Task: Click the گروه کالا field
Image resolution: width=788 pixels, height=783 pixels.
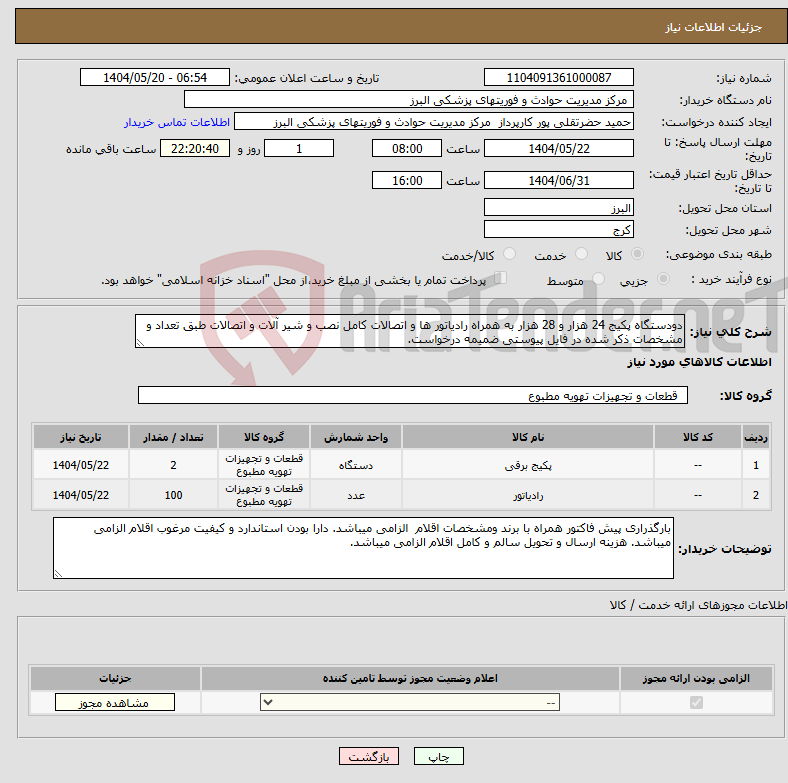Action: point(413,395)
